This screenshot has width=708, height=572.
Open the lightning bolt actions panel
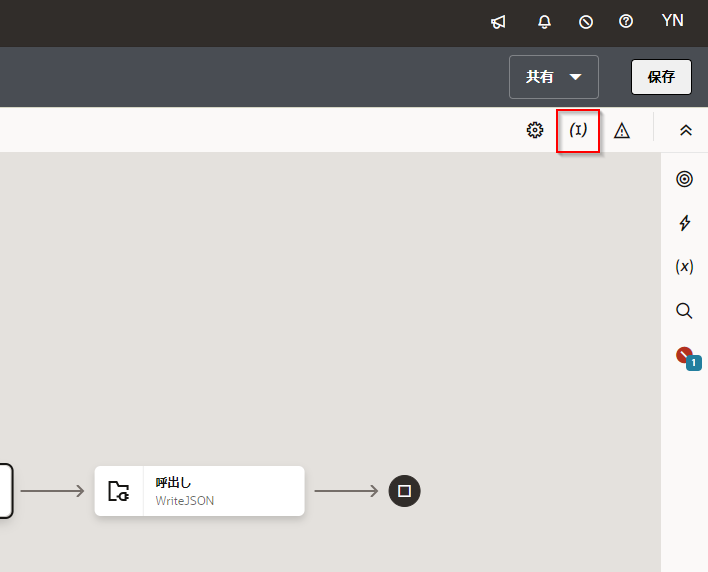pos(684,223)
